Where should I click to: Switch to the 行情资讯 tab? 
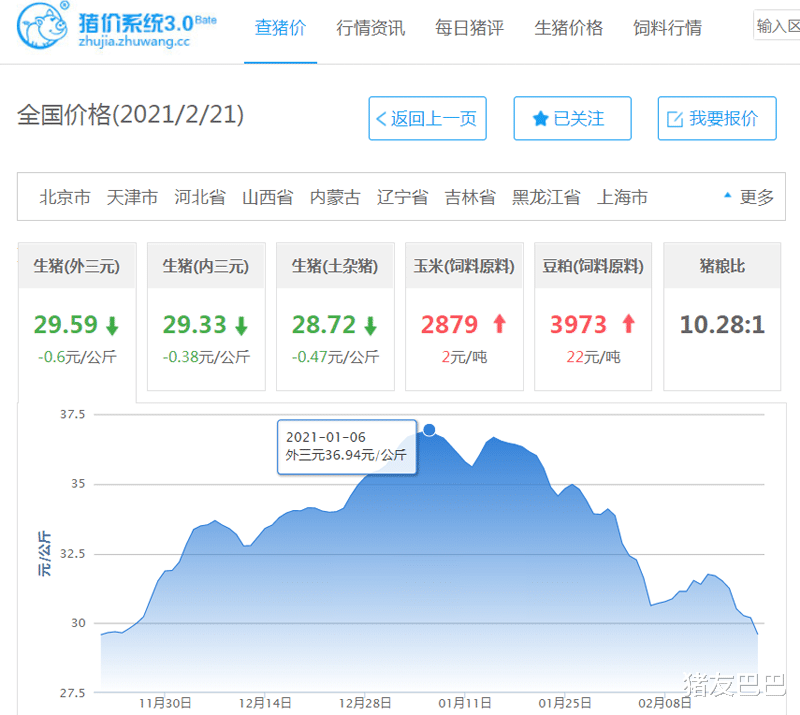(x=370, y=29)
